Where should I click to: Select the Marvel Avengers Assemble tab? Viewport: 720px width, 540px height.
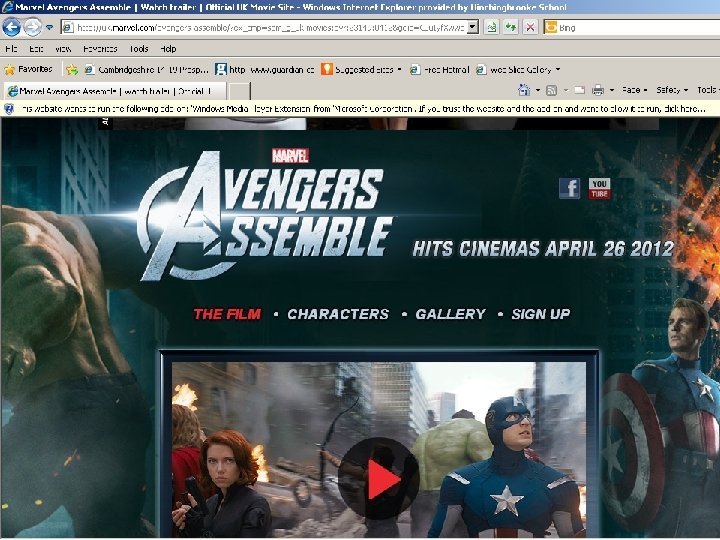(114, 91)
